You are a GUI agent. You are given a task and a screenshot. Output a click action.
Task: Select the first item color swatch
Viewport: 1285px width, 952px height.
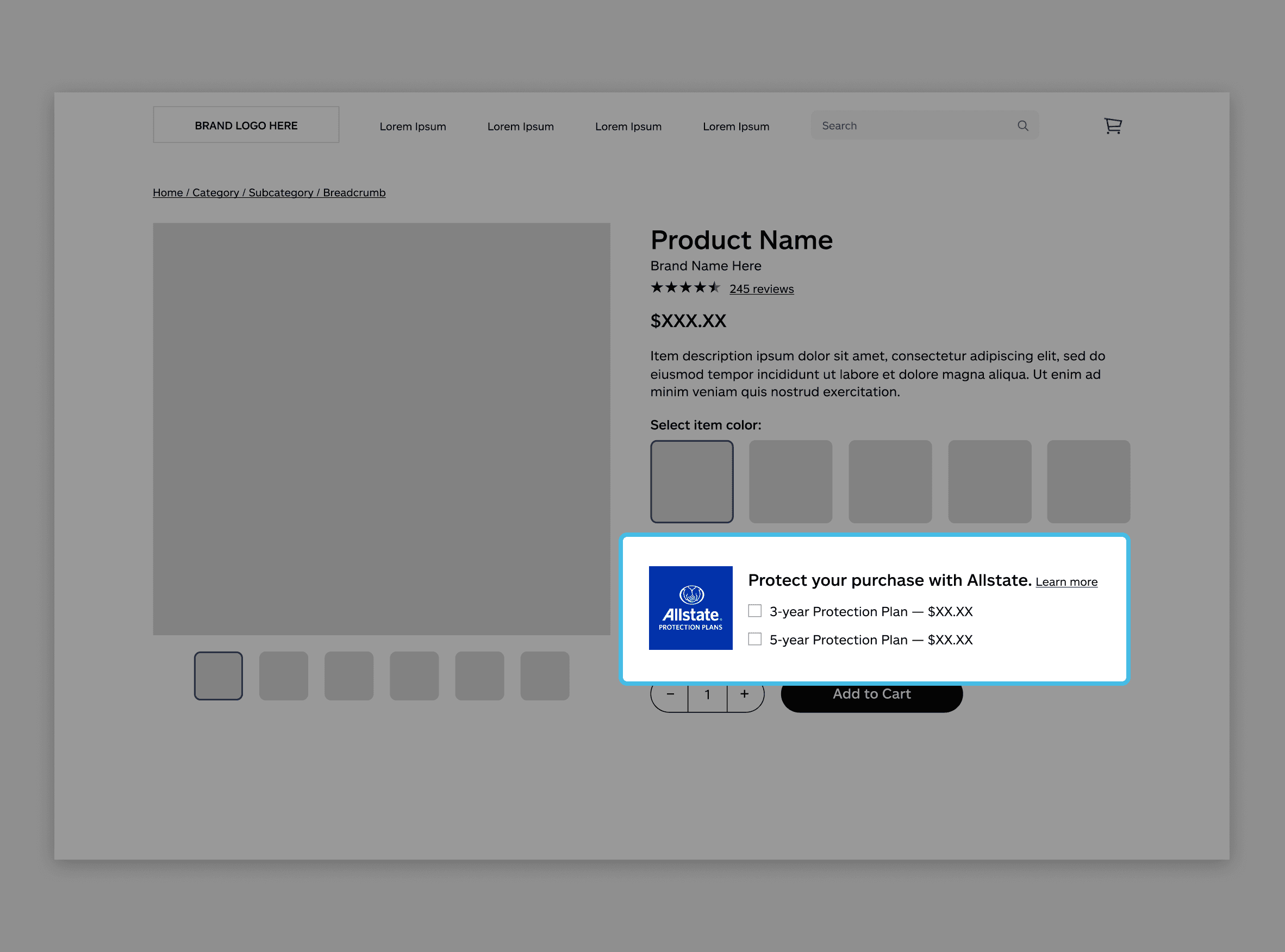(x=692, y=482)
